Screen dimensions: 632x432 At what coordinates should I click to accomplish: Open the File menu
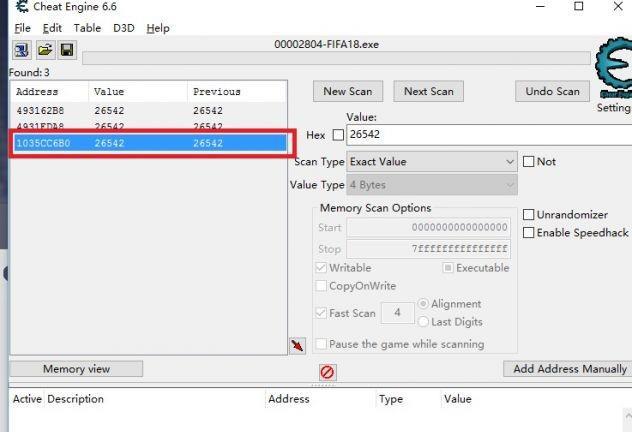pyautogui.click(x=22, y=28)
